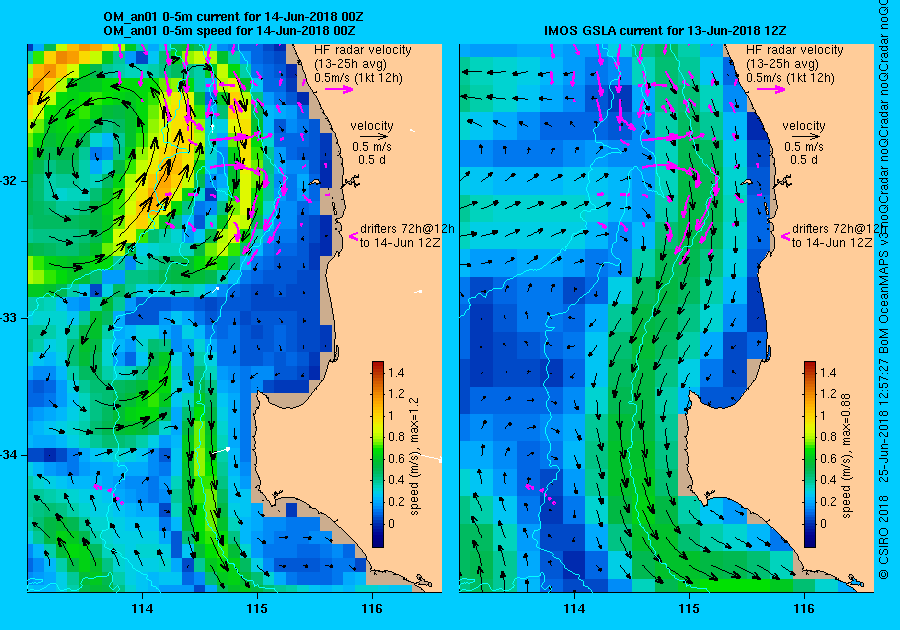Click the '116' longitude label under left map
900x630 pixels.
coord(372,609)
